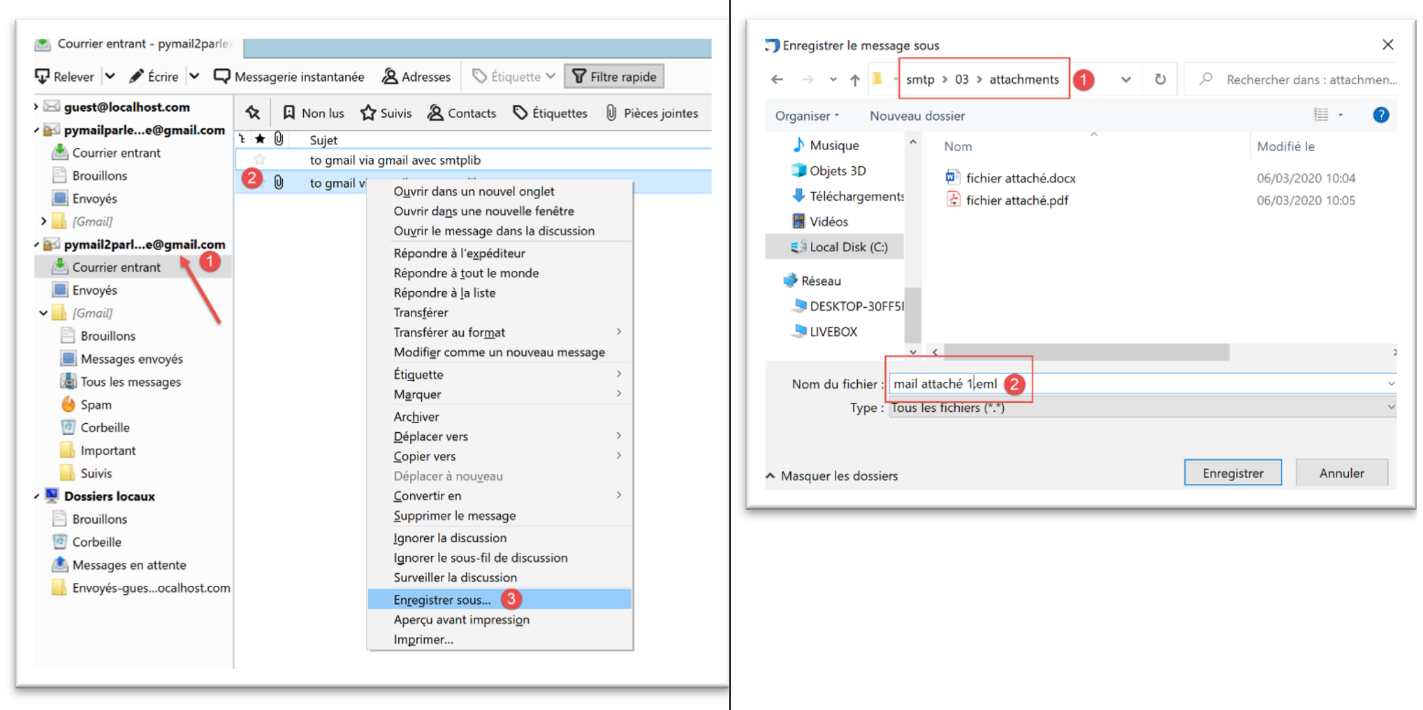Click the refresh button in save dialog
The width and height of the screenshot is (1423, 710).
coord(1160,79)
